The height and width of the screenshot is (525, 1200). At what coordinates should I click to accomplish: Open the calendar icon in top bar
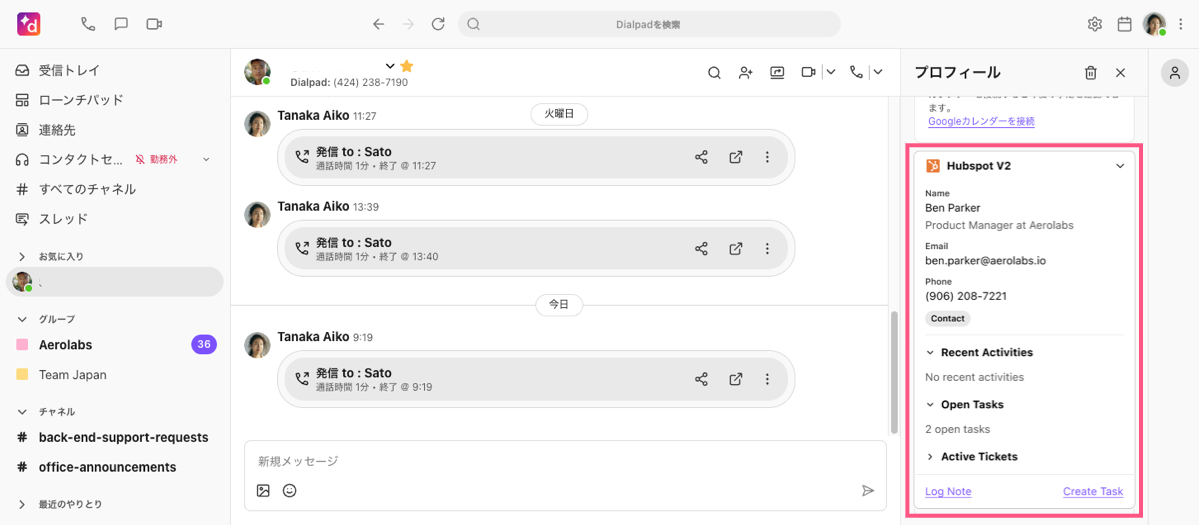[x=1124, y=24]
